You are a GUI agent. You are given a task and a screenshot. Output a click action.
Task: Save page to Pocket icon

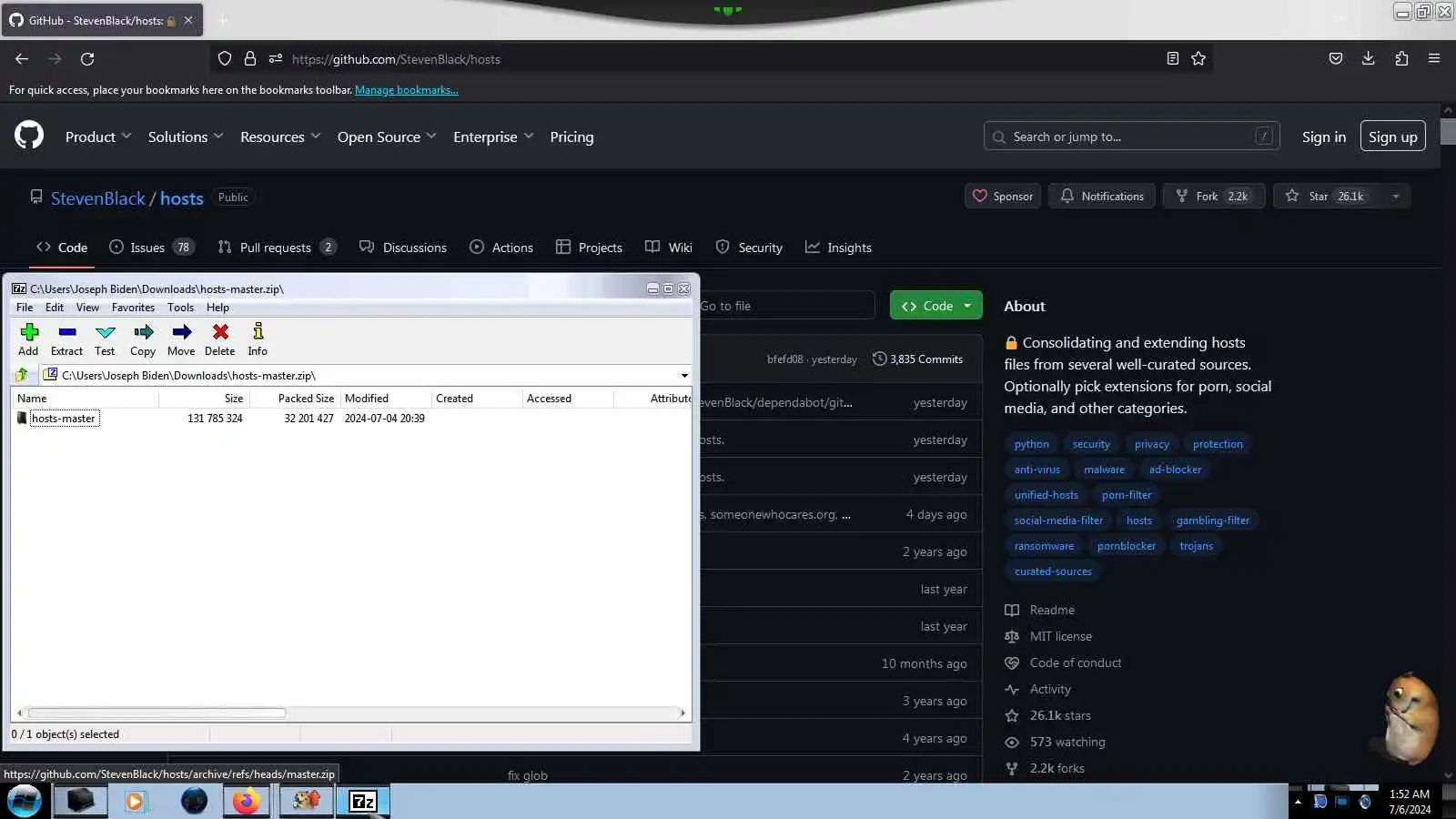tap(1336, 59)
